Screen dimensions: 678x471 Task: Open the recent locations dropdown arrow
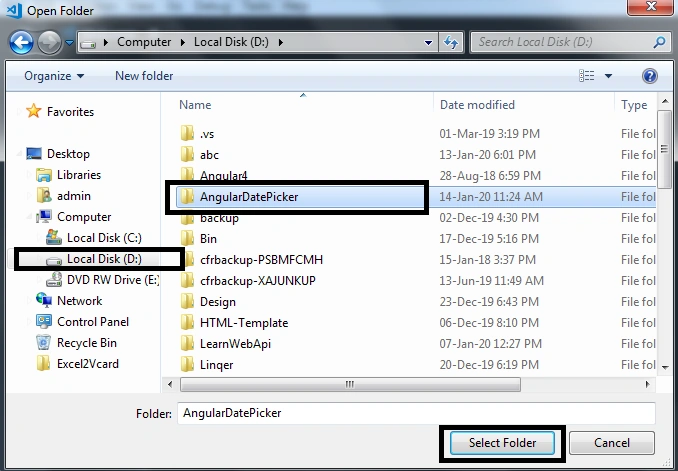click(69, 42)
